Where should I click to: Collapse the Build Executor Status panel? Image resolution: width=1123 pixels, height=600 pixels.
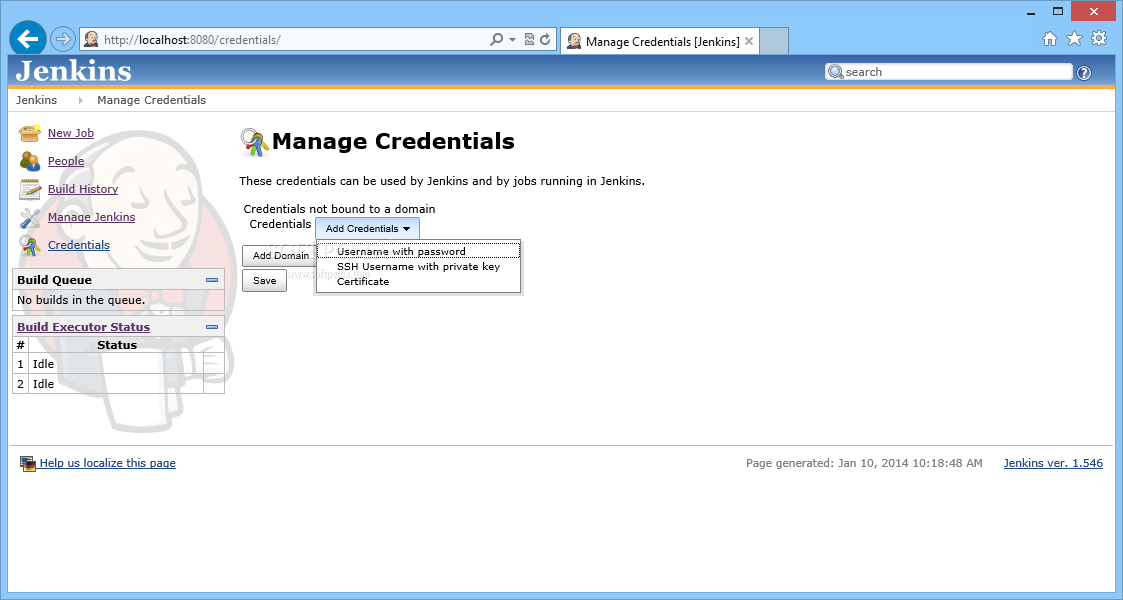pos(212,326)
